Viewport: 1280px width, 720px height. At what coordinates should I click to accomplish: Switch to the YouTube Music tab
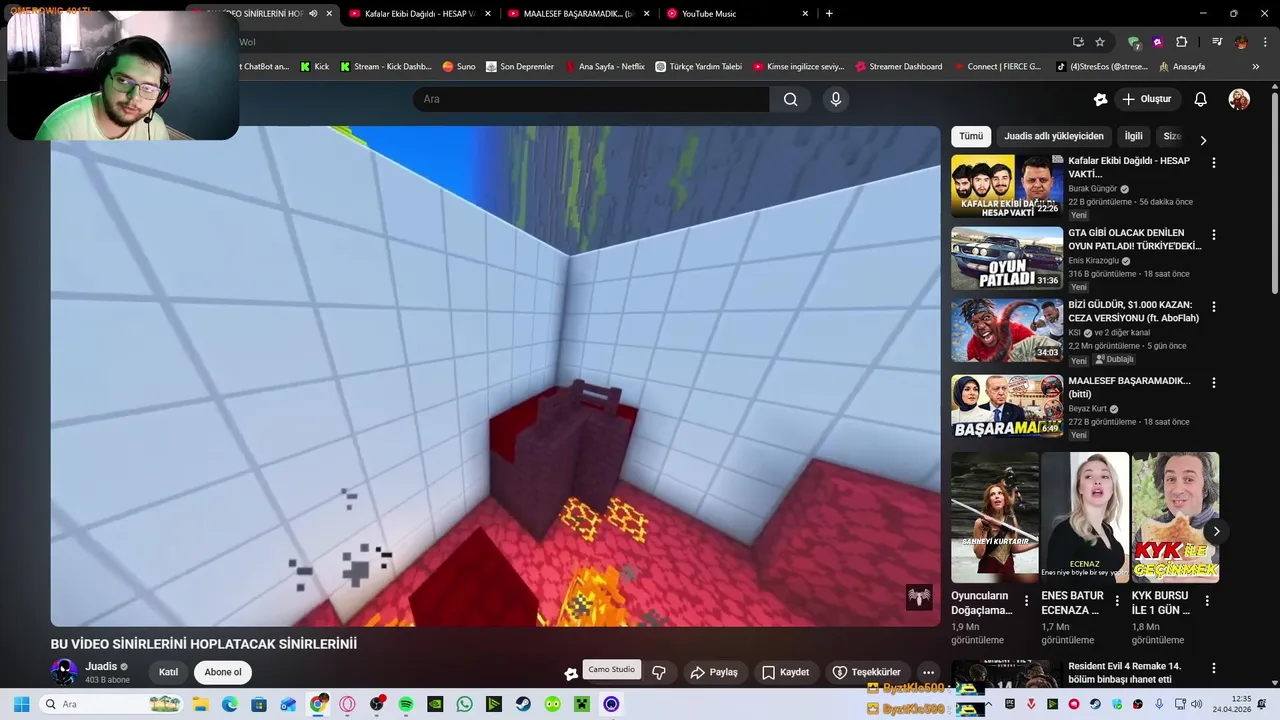pyautogui.click(x=737, y=14)
